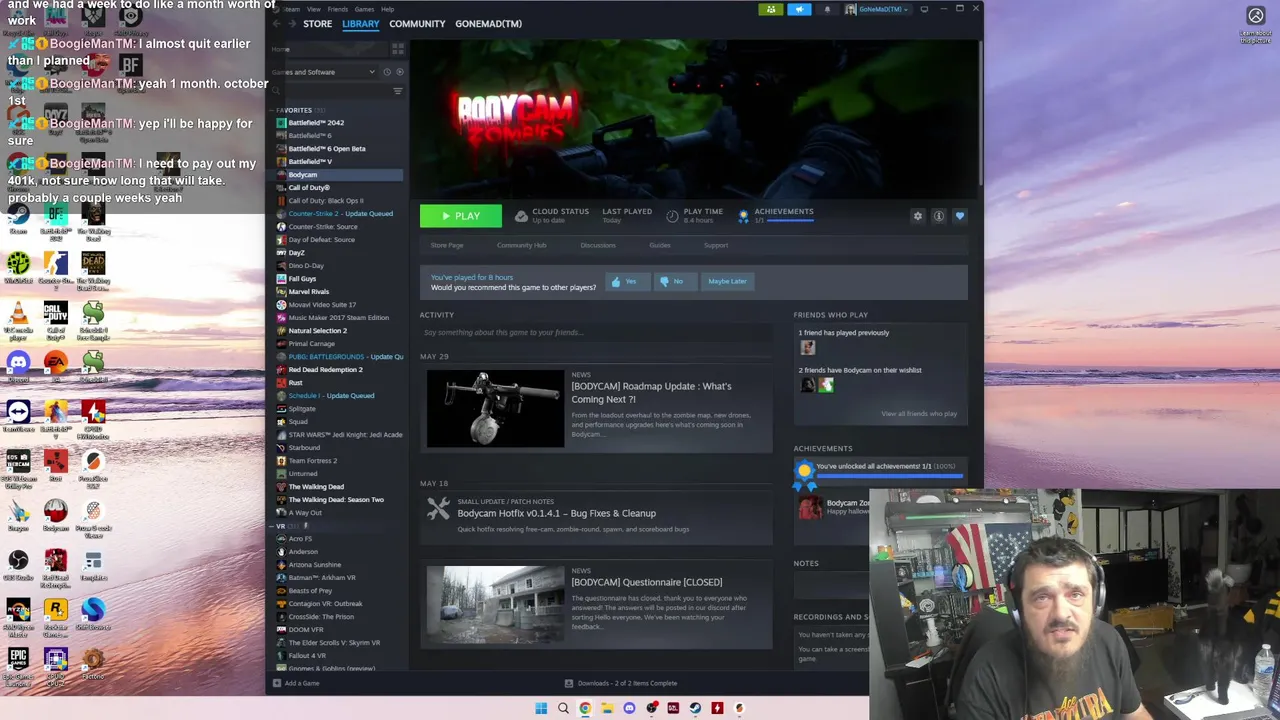
Task: Select Team Fortress 2 in the library
Action: click(x=312, y=461)
